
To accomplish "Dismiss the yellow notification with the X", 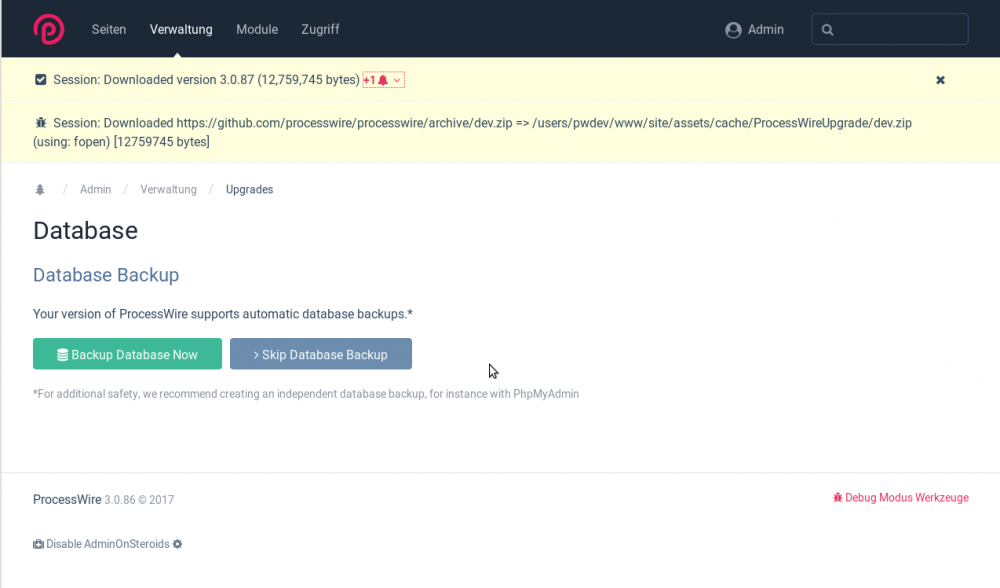I will click(x=940, y=80).
